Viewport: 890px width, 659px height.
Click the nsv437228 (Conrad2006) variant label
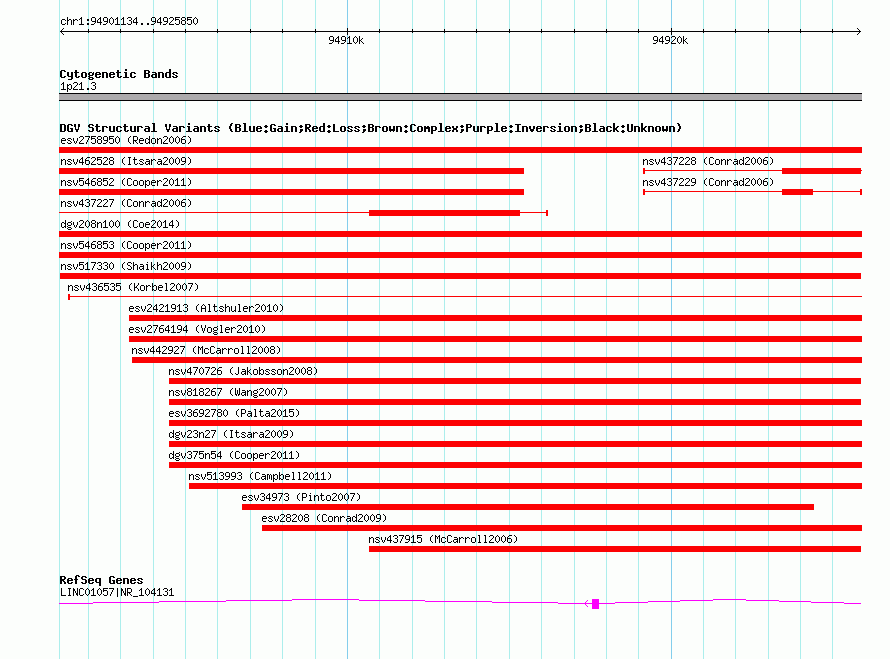point(708,161)
